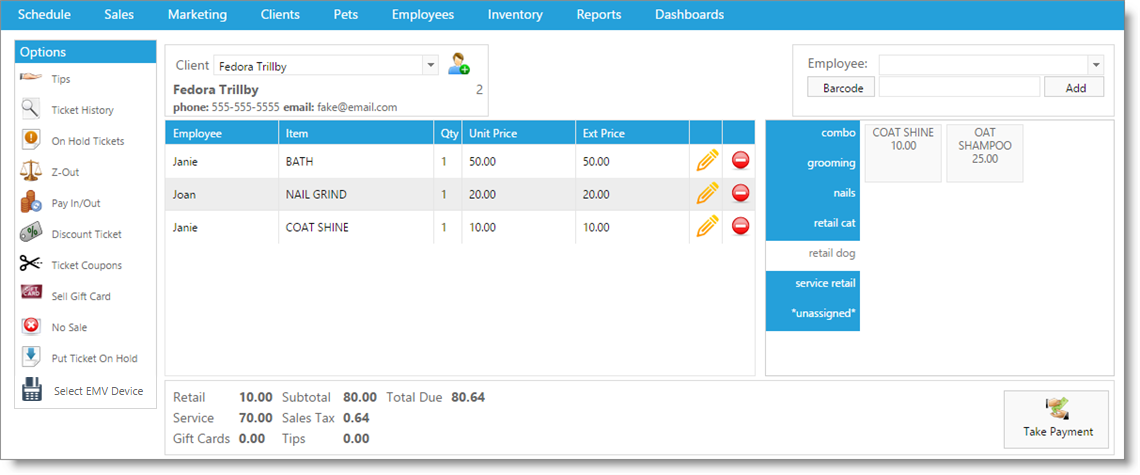The height and width of the screenshot is (475, 1140).
Task: Open the Marketing menu
Action: click(x=197, y=15)
